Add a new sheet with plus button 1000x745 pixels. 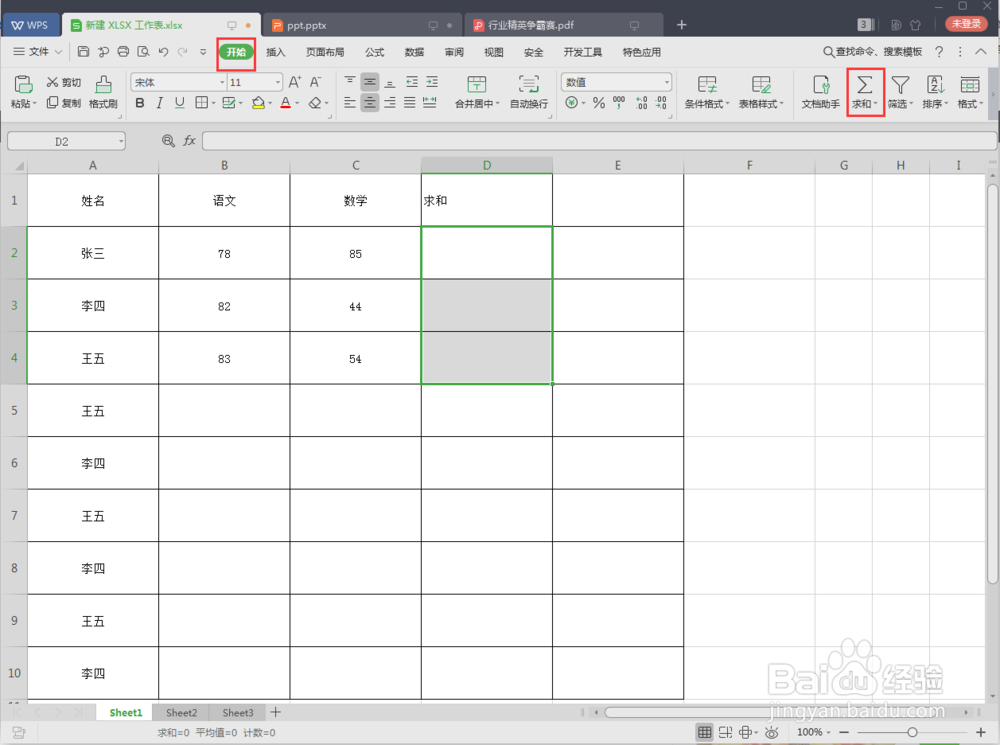click(276, 712)
